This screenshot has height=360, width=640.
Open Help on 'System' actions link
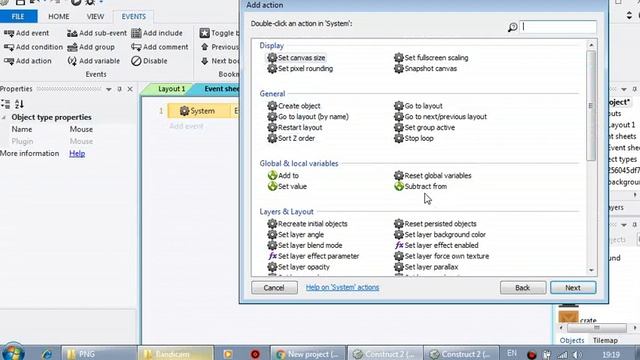(x=342, y=287)
